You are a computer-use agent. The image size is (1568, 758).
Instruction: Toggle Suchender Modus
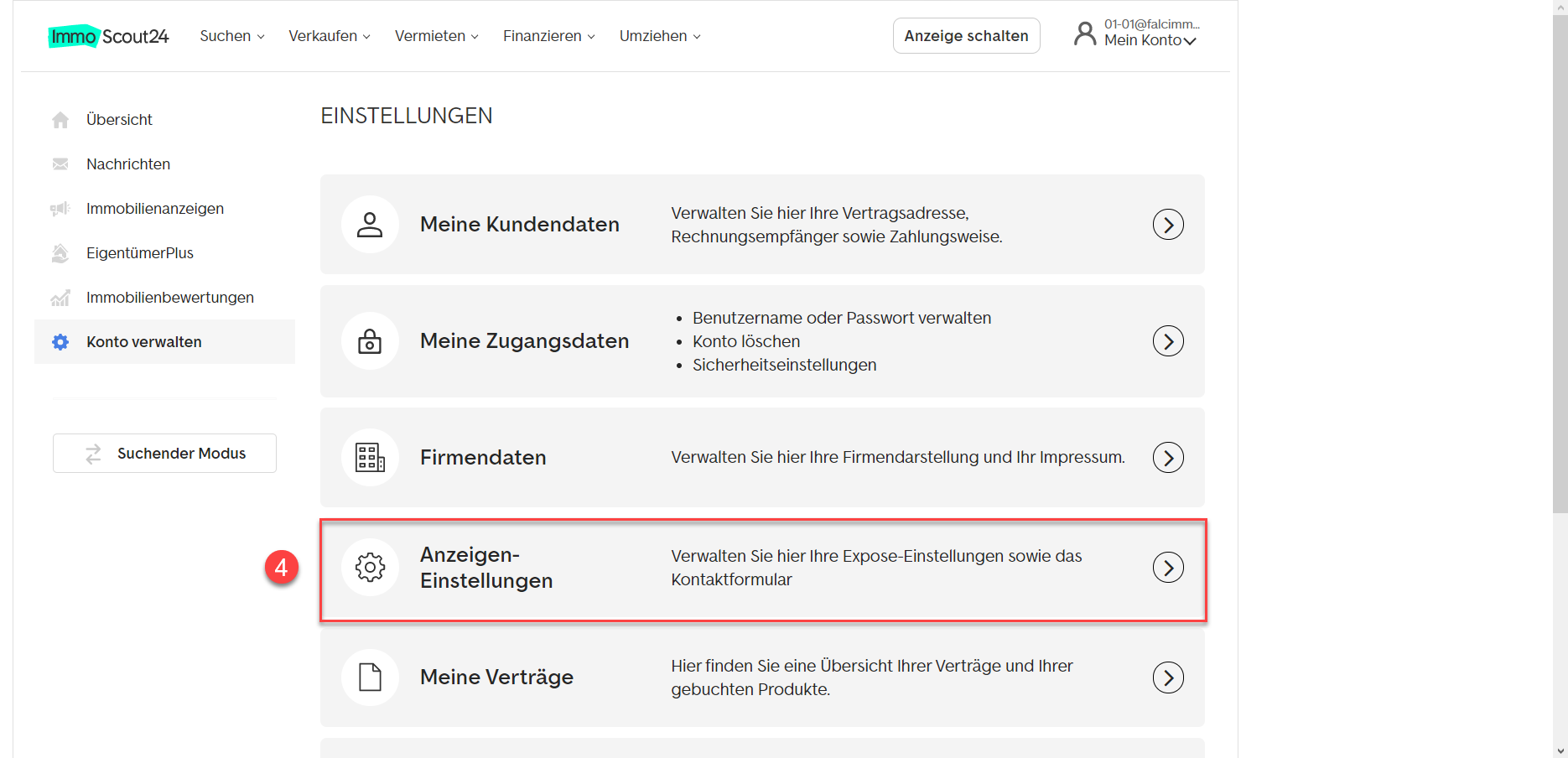(164, 454)
